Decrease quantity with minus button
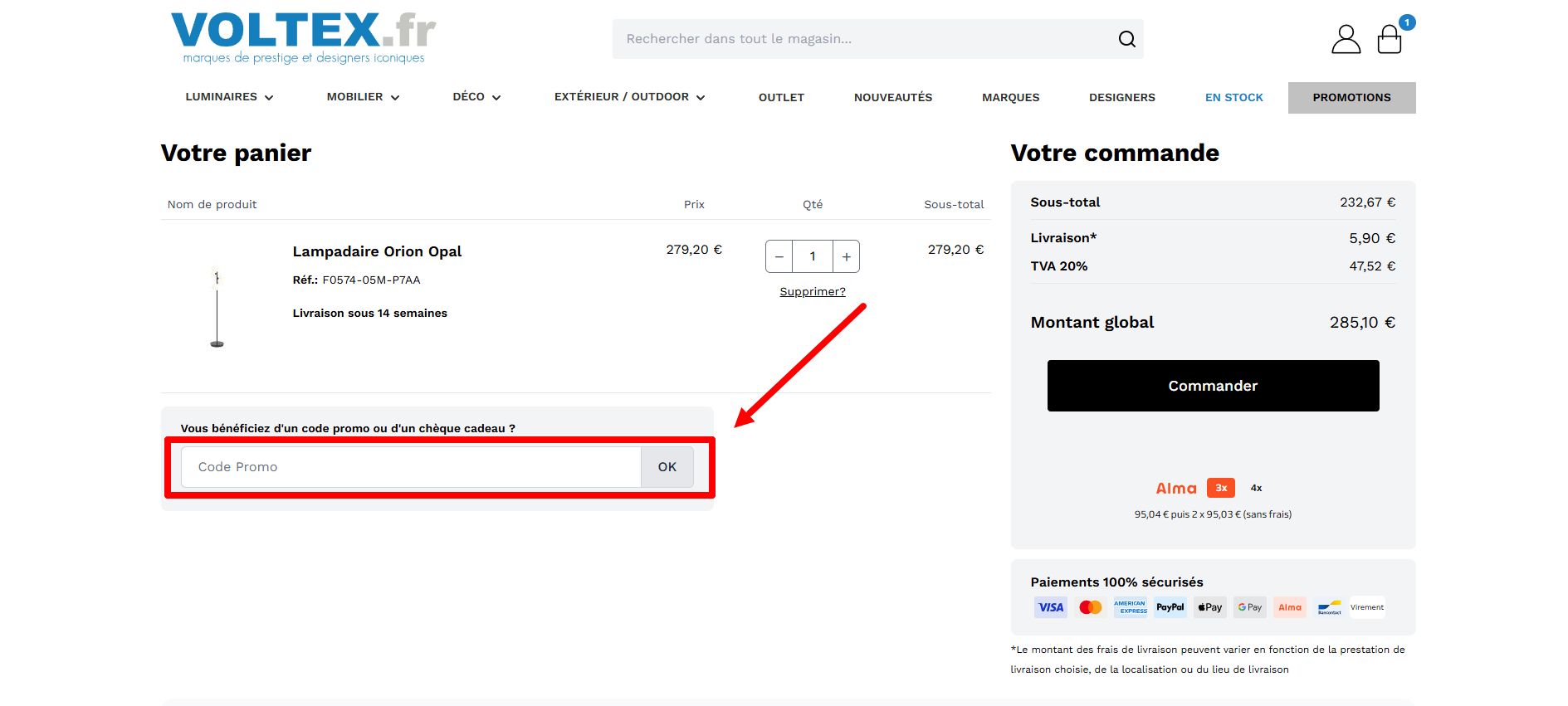Viewport: 1568px width, 706px height. pyautogui.click(x=779, y=256)
